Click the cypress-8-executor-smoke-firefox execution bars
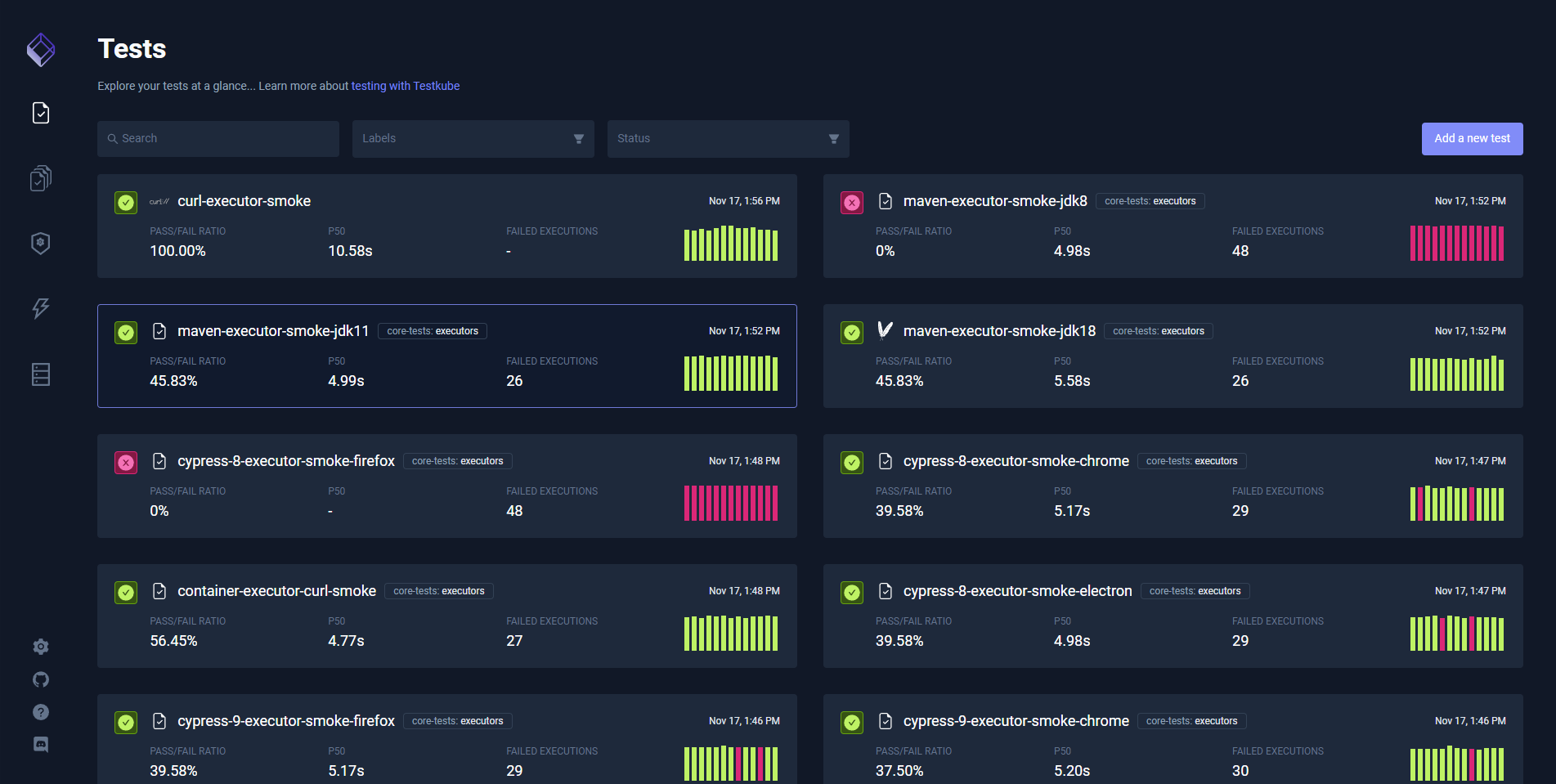 [x=731, y=504]
